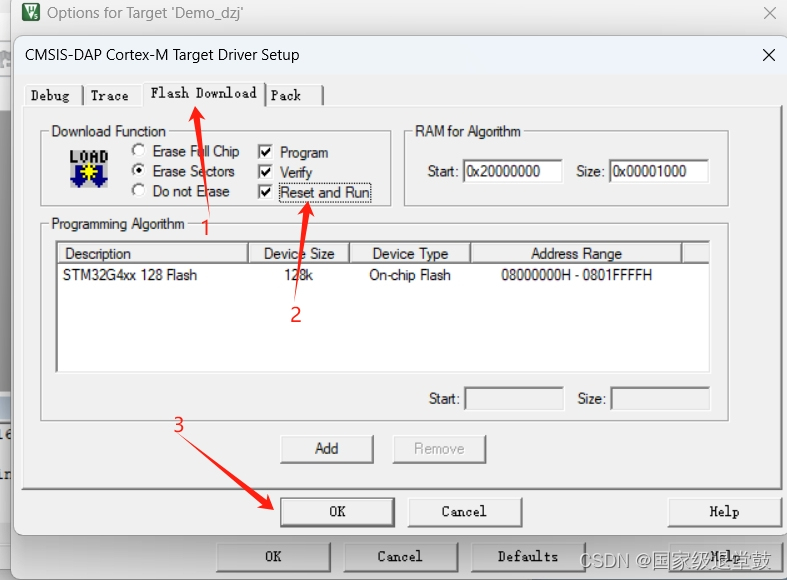This screenshot has width=787, height=580.
Task: Click the On-chip Flash cell
Action: (410, 275)
